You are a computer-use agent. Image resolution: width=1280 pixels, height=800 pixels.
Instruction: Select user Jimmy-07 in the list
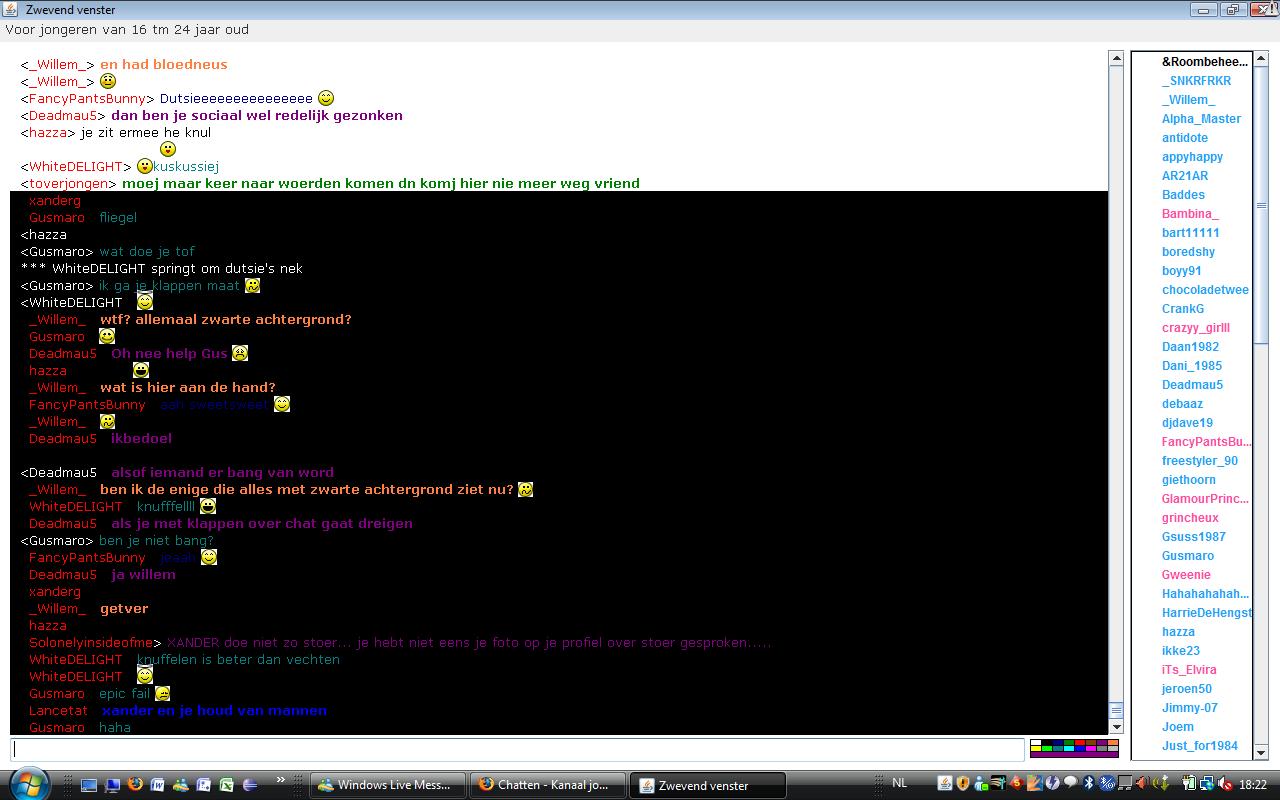point(1189,708)
